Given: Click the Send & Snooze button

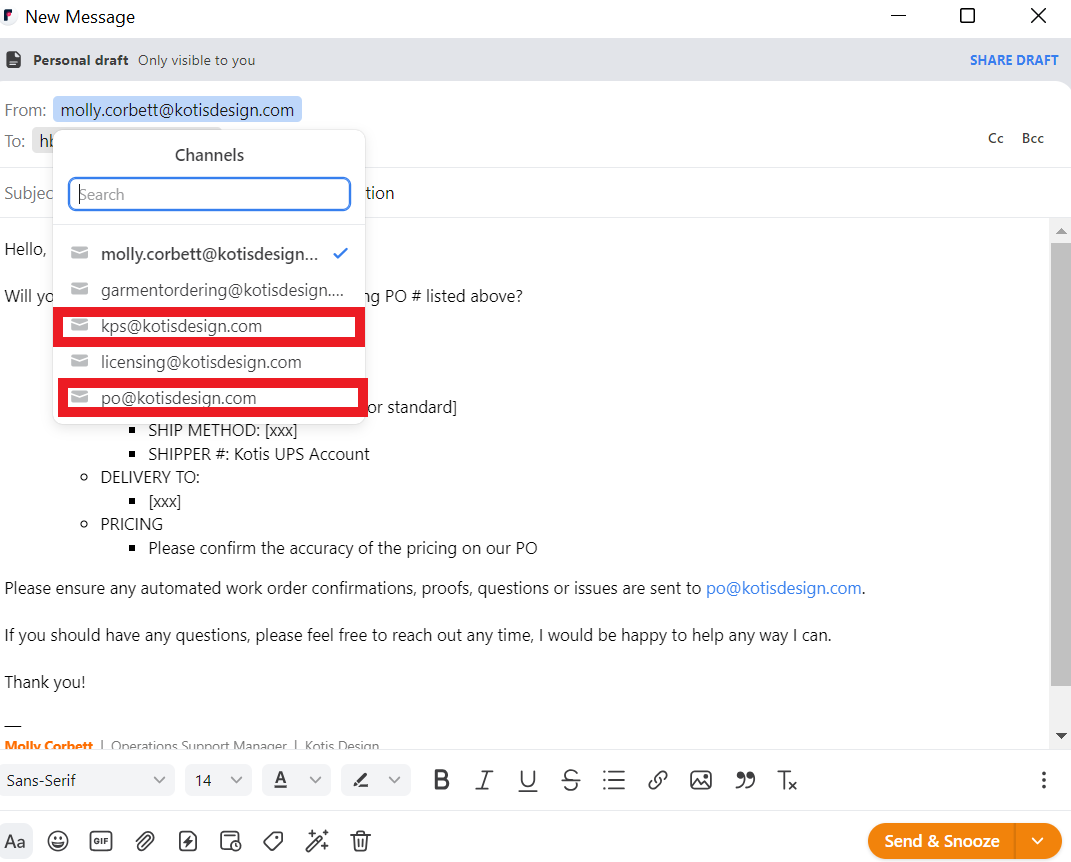Looking at the screenshot, I should [941, 841].
